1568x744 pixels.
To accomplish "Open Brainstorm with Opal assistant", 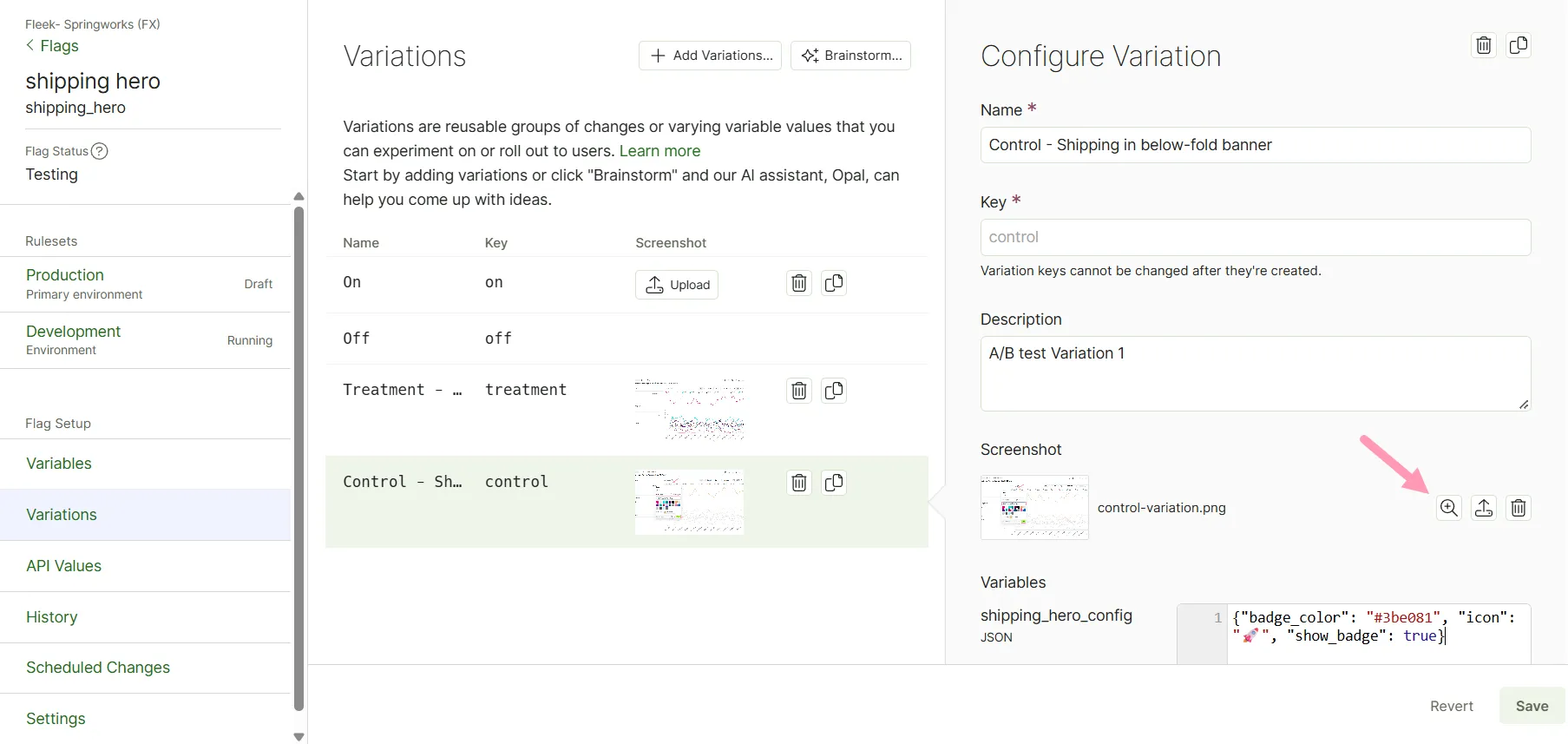I will 850,56.
